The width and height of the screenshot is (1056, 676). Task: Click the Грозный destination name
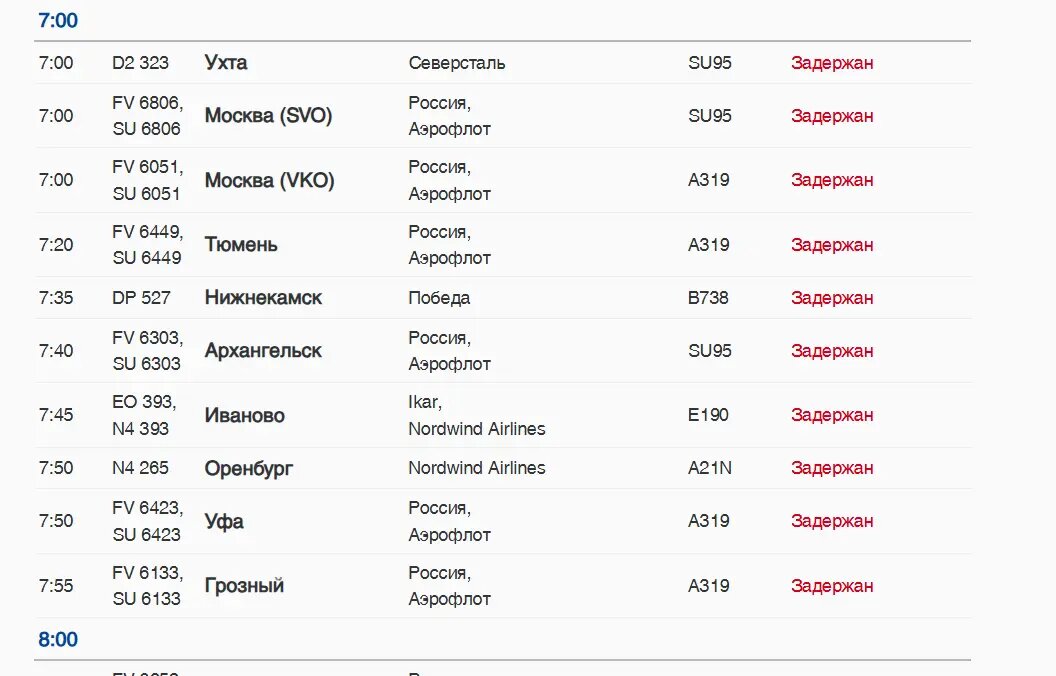[x=244, y=586]
